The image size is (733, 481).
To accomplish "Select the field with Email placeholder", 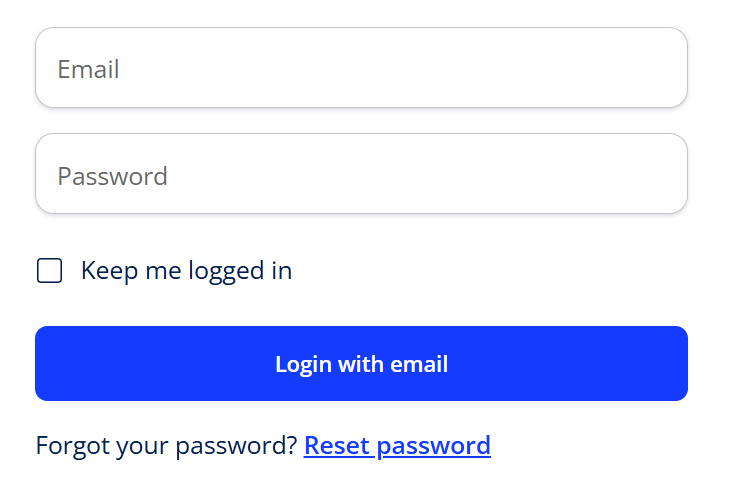I will pos(361,68).
